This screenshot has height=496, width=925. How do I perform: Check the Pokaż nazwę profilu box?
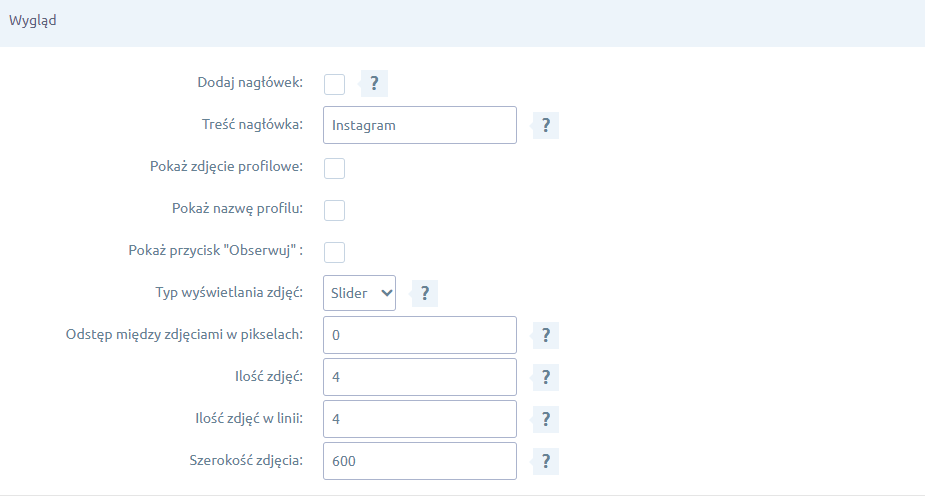[x=334, y=209]
